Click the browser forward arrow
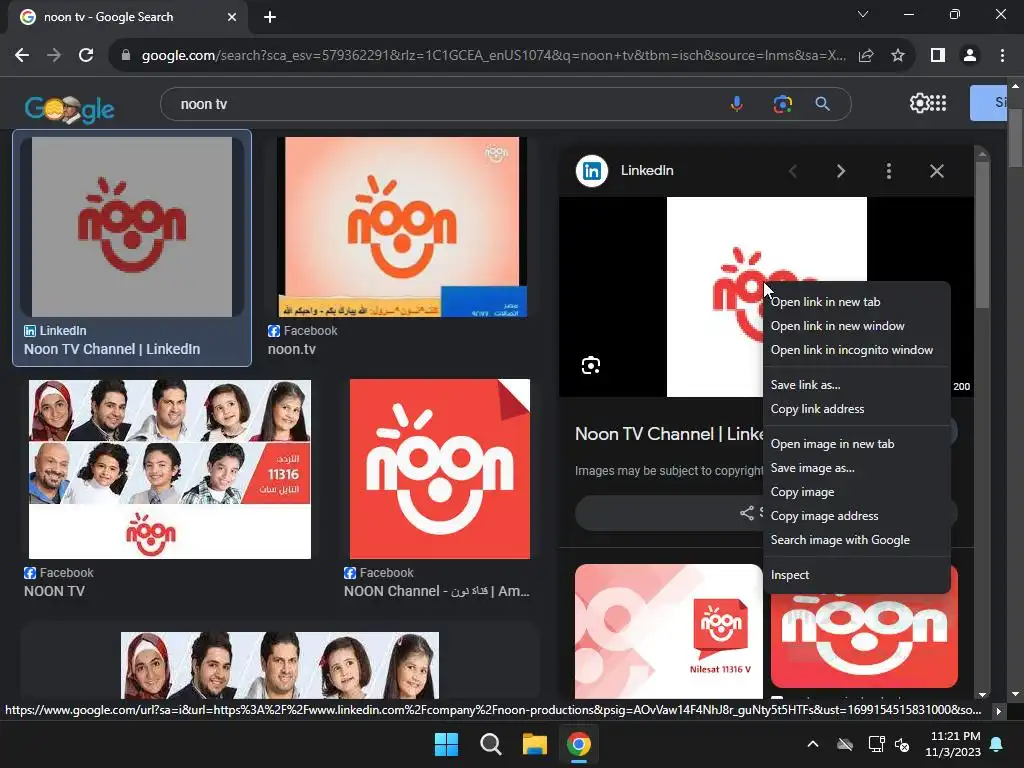This screenshot has width=1024, height=768. [54, 56]
